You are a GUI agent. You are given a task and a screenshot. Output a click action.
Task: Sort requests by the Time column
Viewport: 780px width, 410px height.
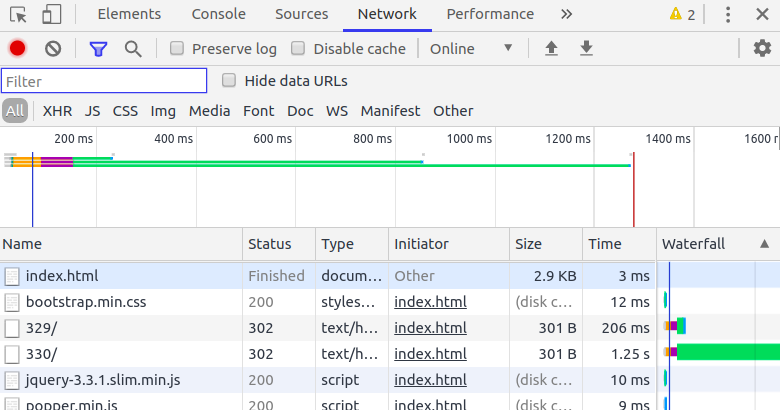[619, 244]
